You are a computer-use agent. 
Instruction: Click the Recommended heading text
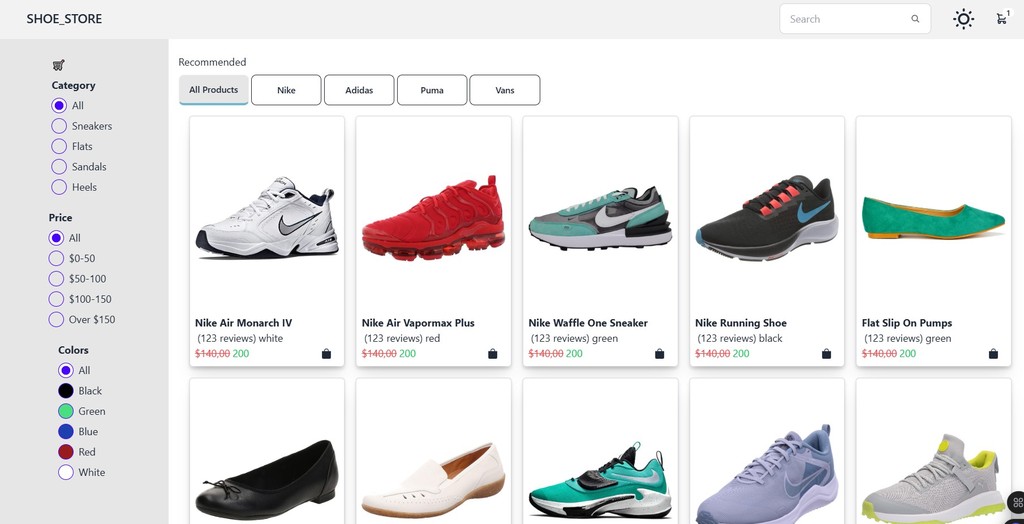[x=212, y=62]
